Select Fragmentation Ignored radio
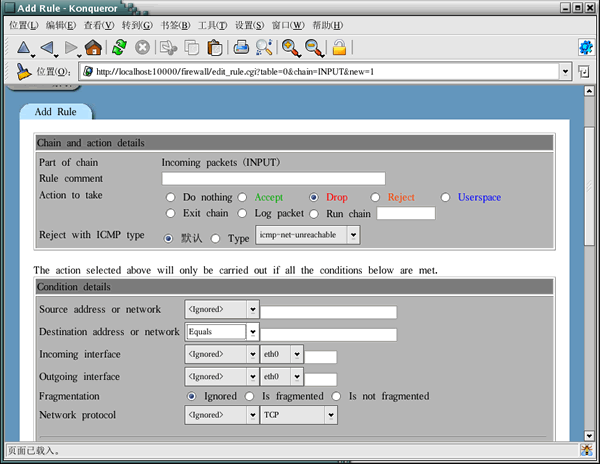The height and width of the screenshot is (464, 600). tap(191, 396)
